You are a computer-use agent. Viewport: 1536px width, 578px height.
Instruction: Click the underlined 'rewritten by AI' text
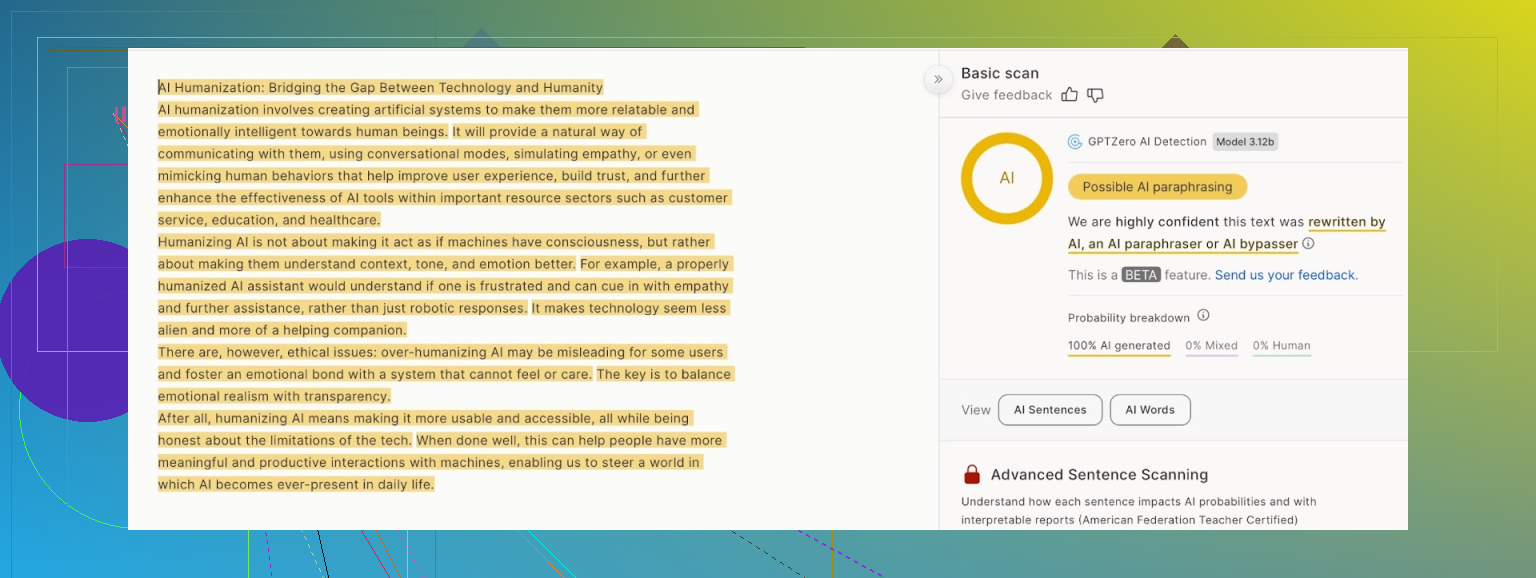[1346, 222]
